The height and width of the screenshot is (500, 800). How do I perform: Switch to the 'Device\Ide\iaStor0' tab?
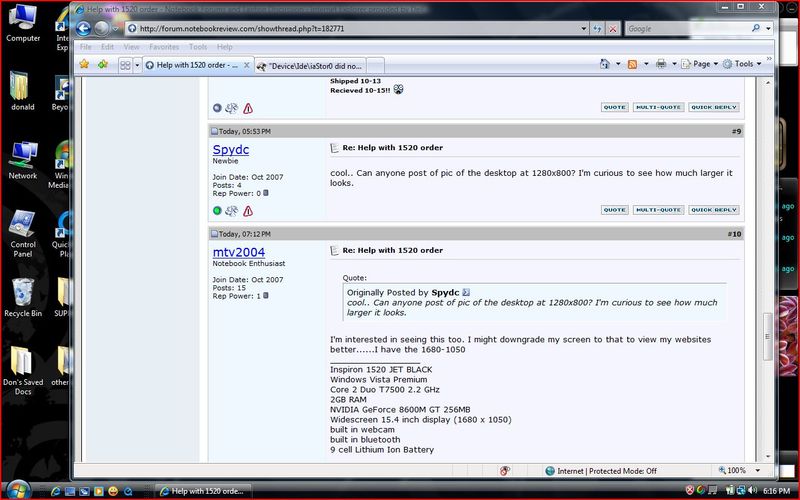pos(310,66)
